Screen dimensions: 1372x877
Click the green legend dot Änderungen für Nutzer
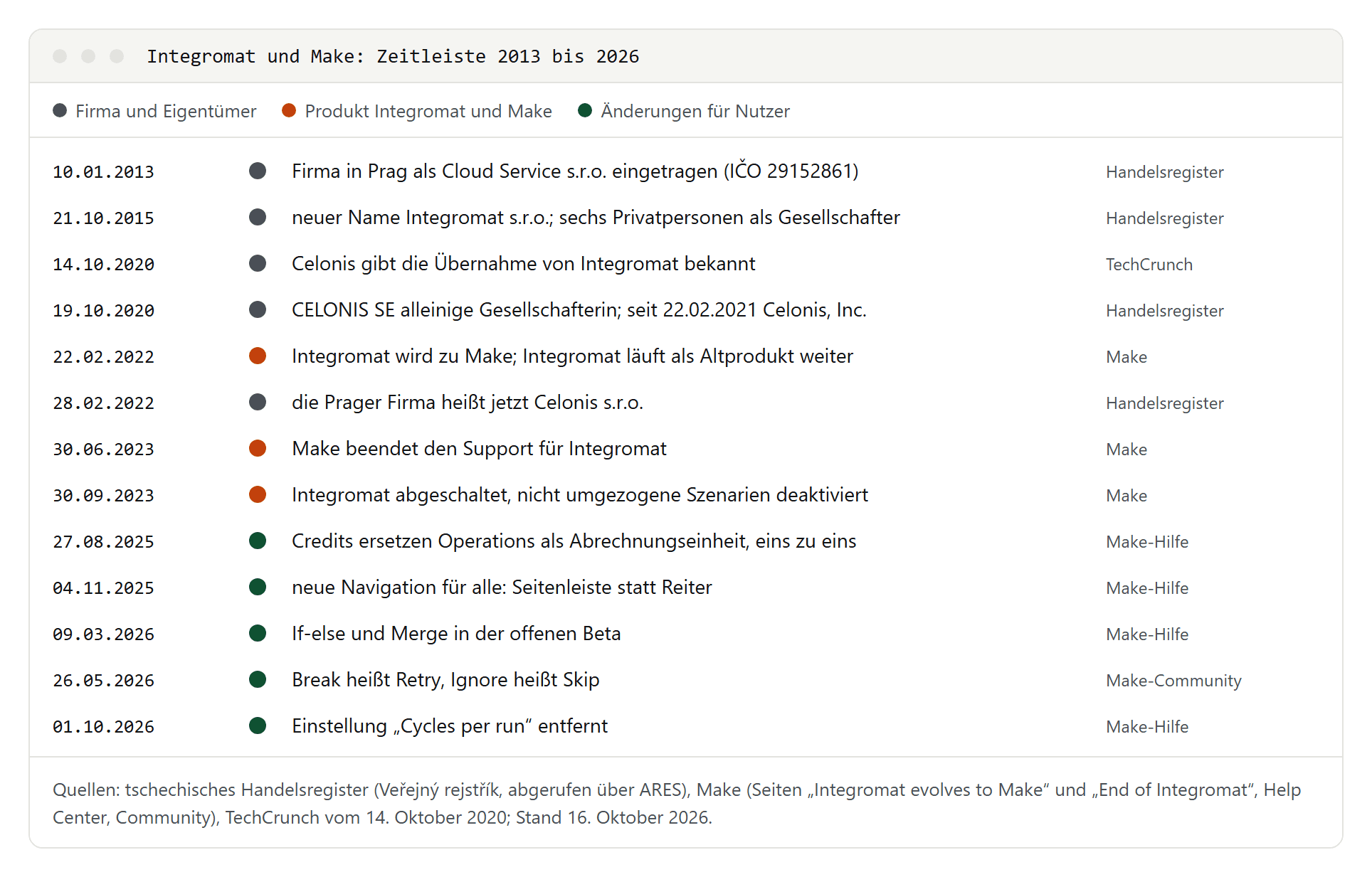coord(585,110)
